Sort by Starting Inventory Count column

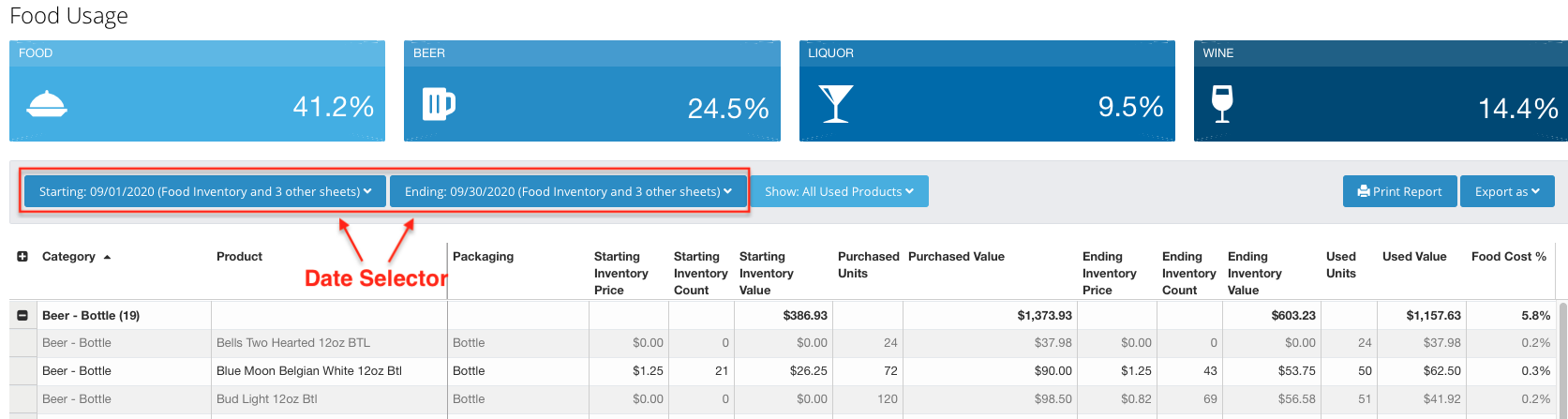pos(700,273)
